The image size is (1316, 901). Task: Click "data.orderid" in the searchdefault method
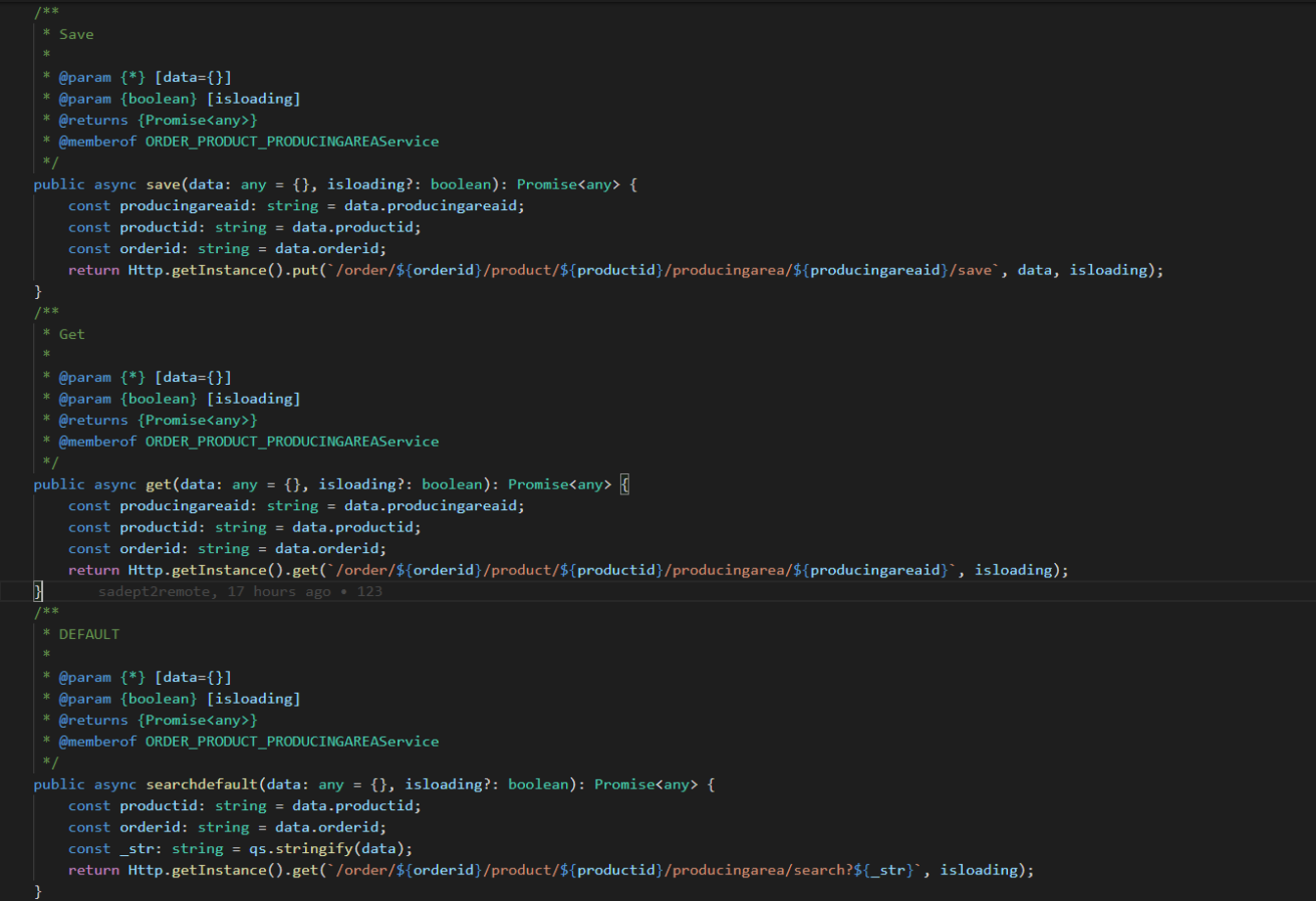327,828
